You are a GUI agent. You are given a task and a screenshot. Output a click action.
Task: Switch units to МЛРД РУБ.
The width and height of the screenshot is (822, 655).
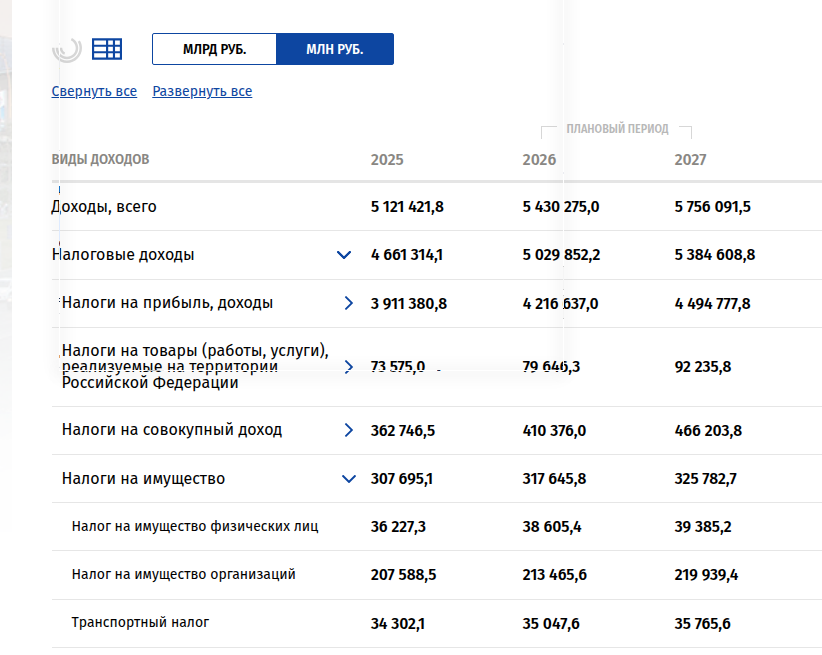pos(214,49)
